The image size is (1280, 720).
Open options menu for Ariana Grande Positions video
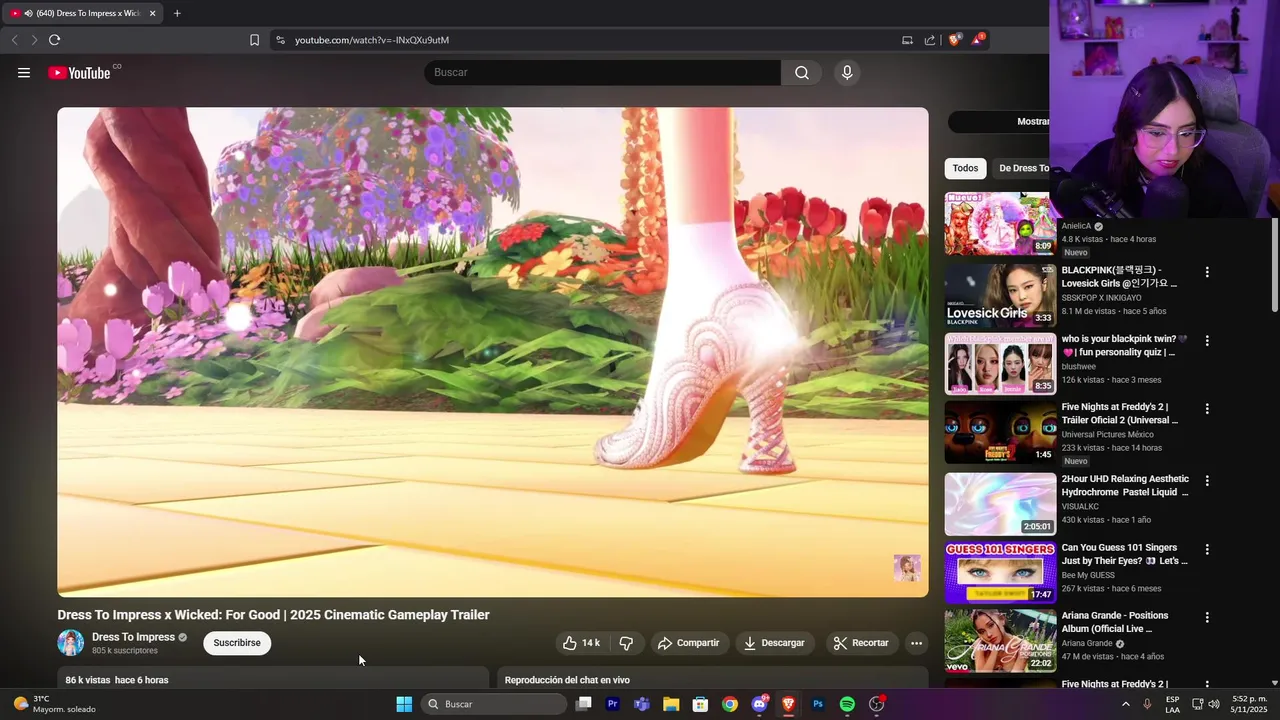coord(1207,618)
